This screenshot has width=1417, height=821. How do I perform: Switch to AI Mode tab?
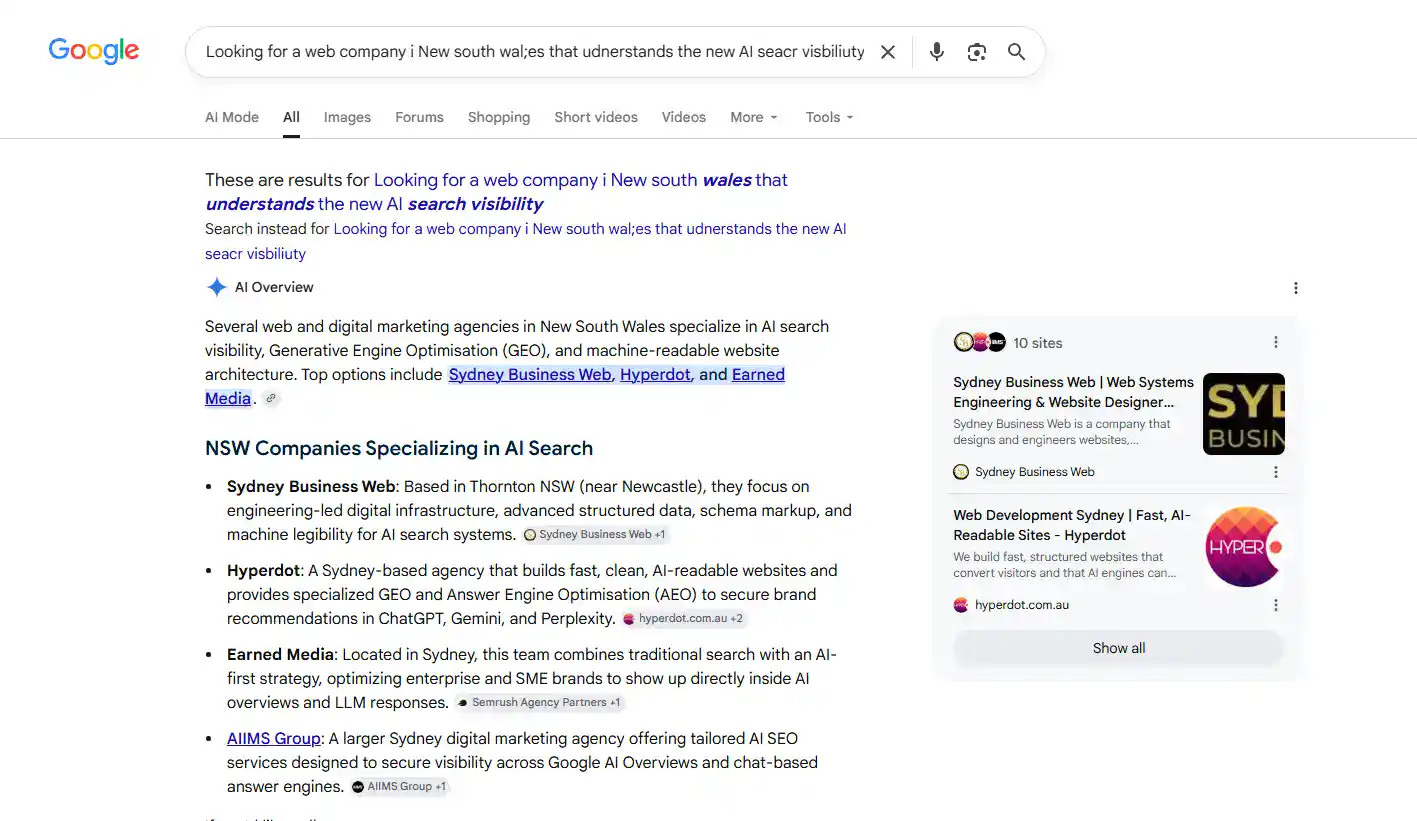(232, 117)
